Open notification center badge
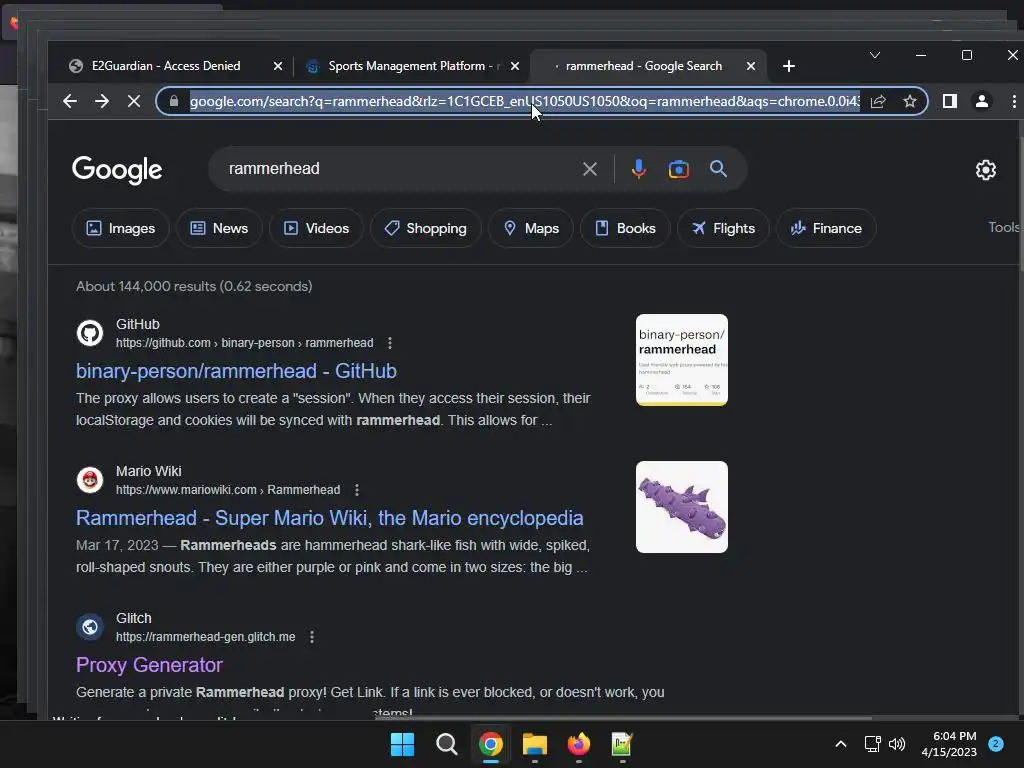Viewport: 1024px width, 768px height. (996, 744)
